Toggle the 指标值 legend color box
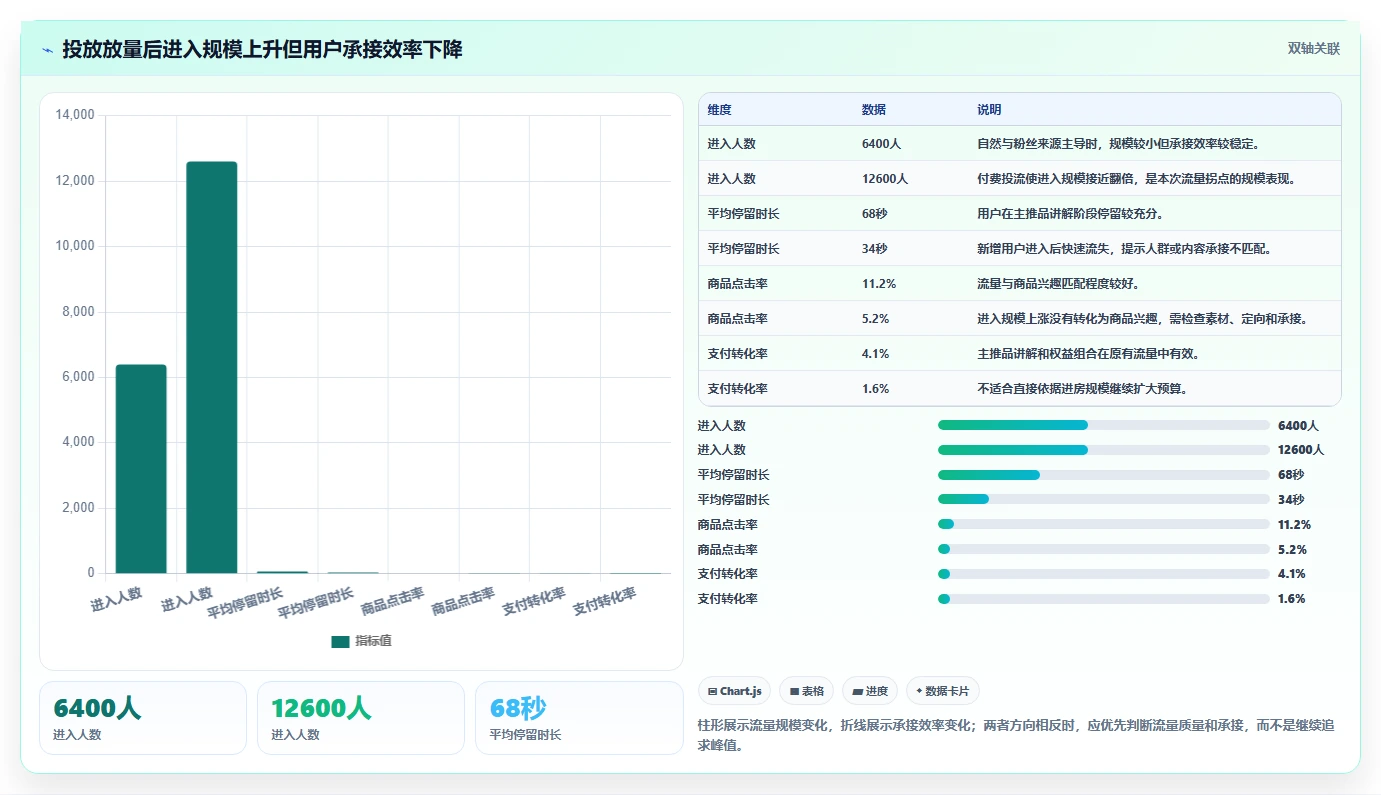 click(340, 642)
